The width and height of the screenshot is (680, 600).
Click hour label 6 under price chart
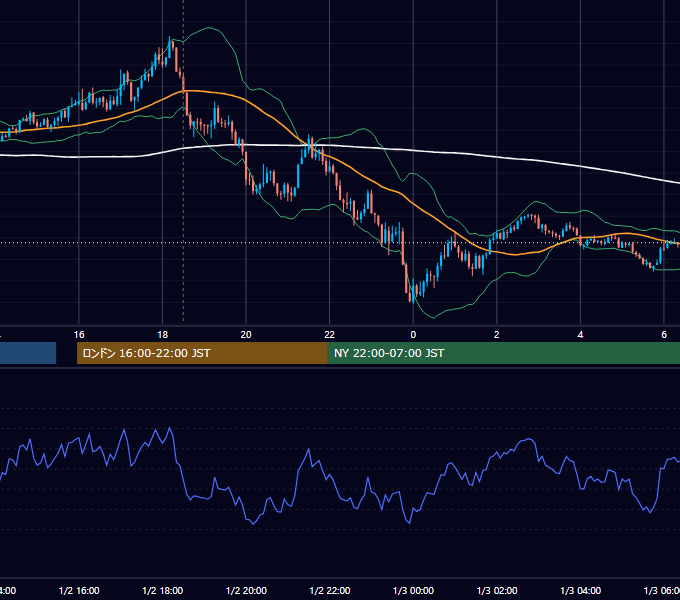click(664, 334)
